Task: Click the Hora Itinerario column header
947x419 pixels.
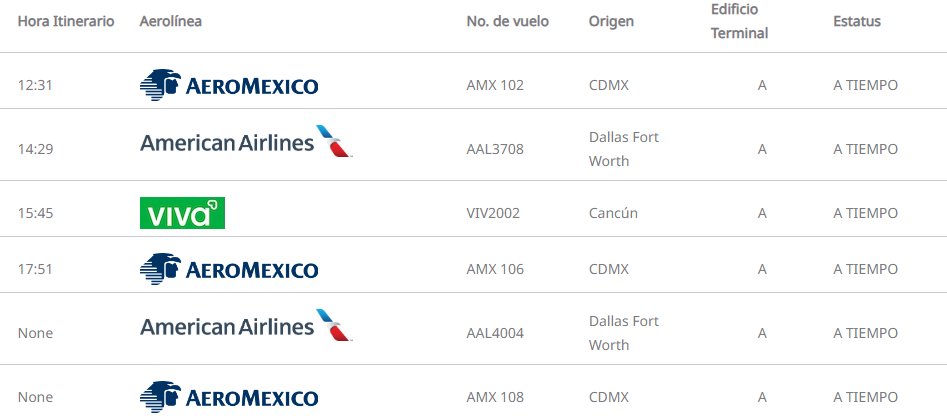Action: (x=66, y=21)
